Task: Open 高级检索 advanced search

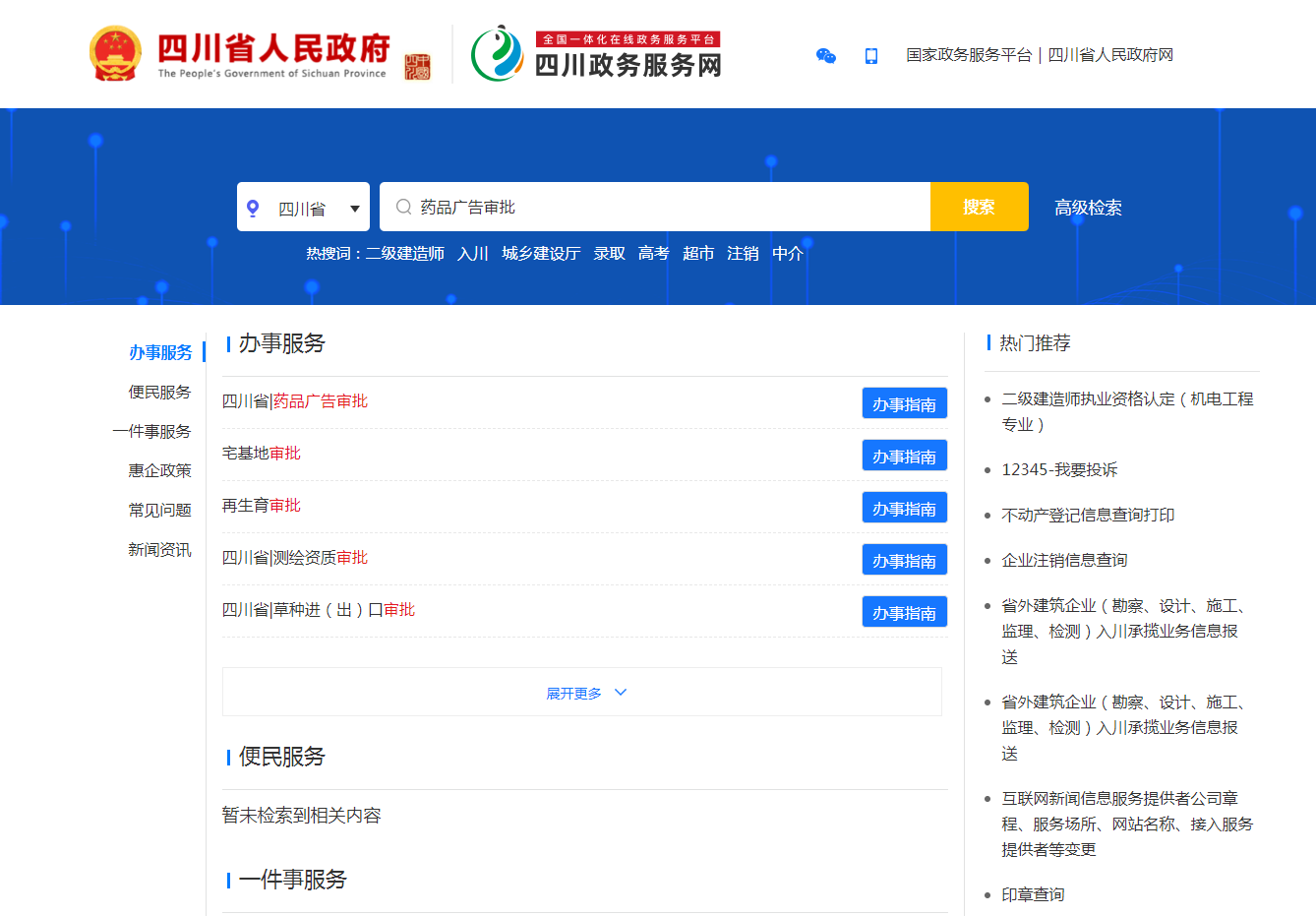Action: coord(1088,208)
